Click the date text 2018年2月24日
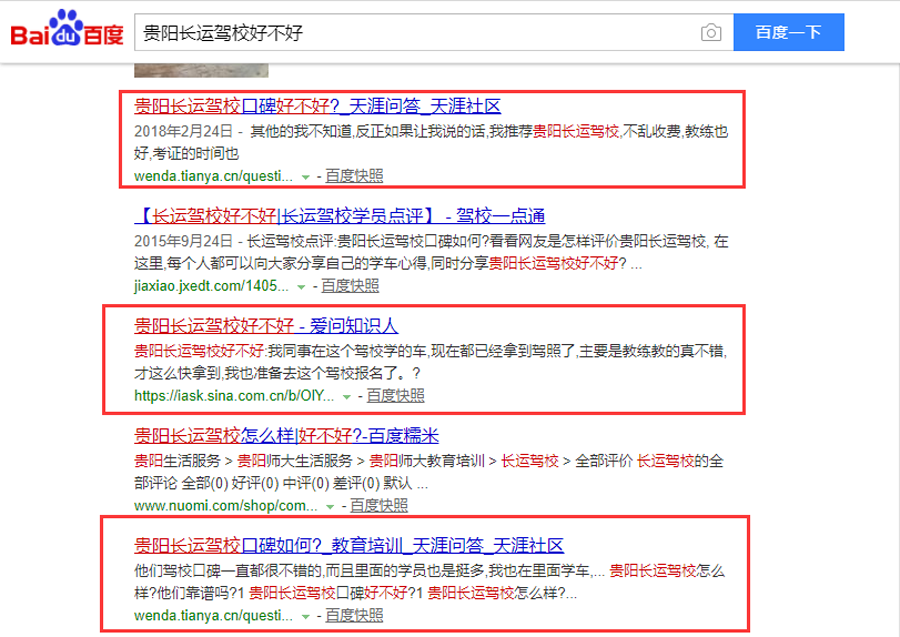The width and height of the screenshot is (900, 637). 183,131
